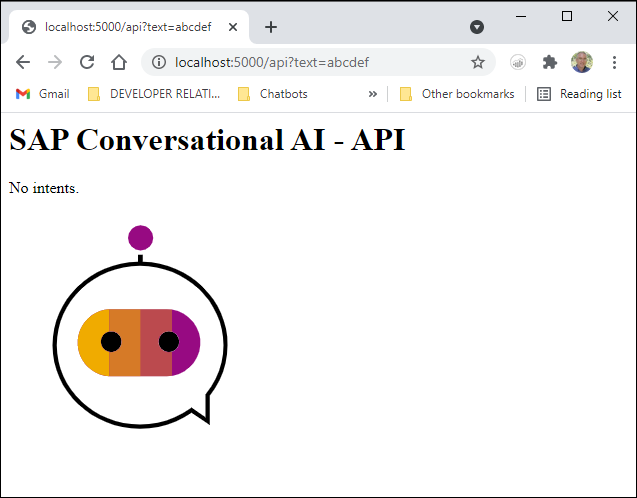Open the Other bookmarks folder

tap(457, 94)
